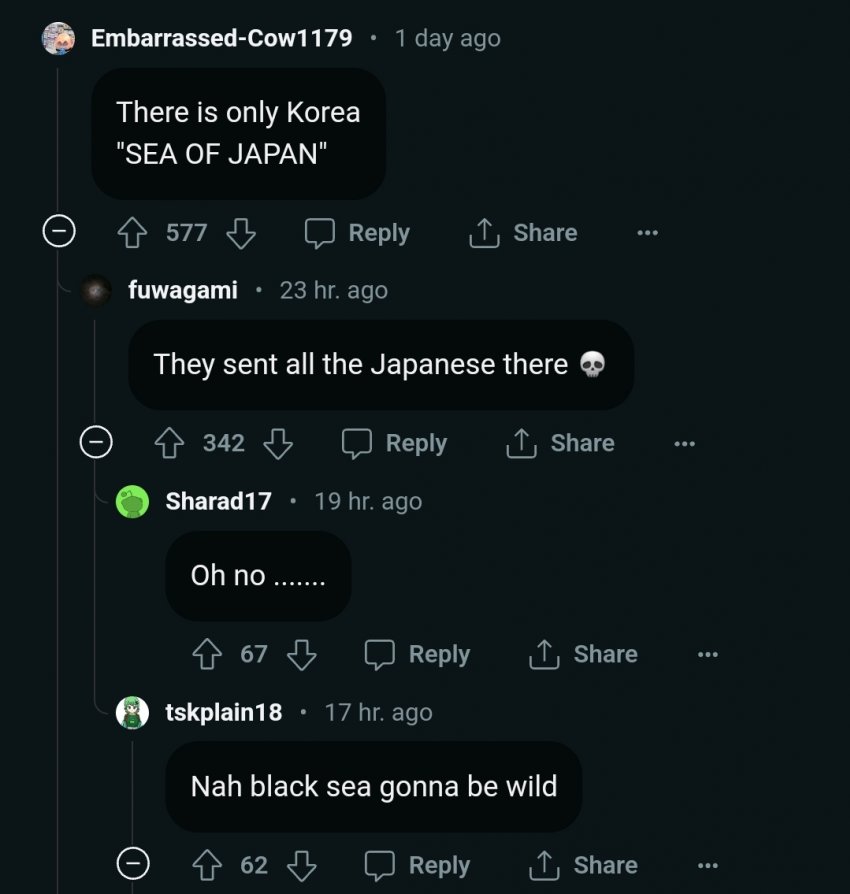
Task: Upvote tskplain18's black sea comment
Action: 207,865
